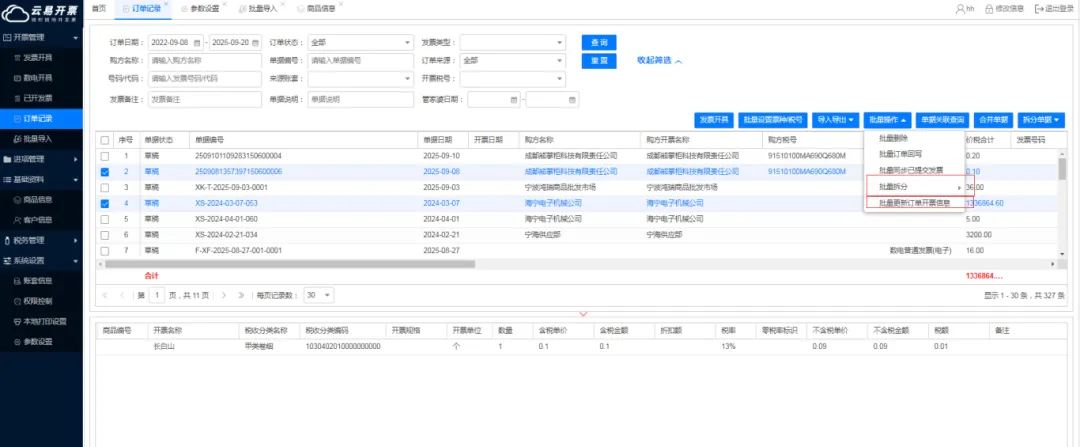1080x447 pixels.
Task: Click the 合并单据 button
Action: 992,120
